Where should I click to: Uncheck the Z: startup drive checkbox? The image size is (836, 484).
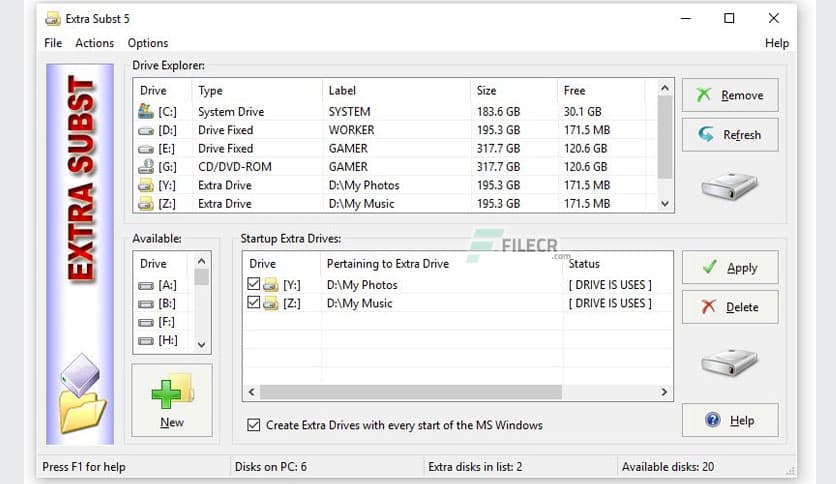[254, 303]
